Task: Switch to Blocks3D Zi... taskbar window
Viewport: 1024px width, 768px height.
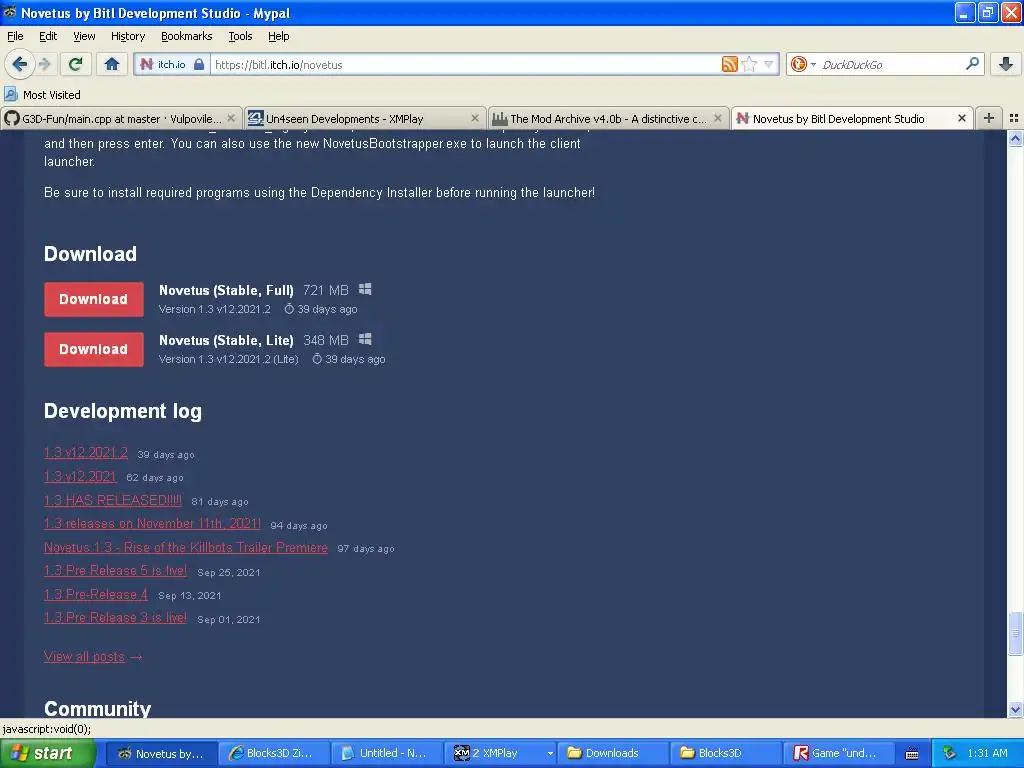Action: coord(272,753)
